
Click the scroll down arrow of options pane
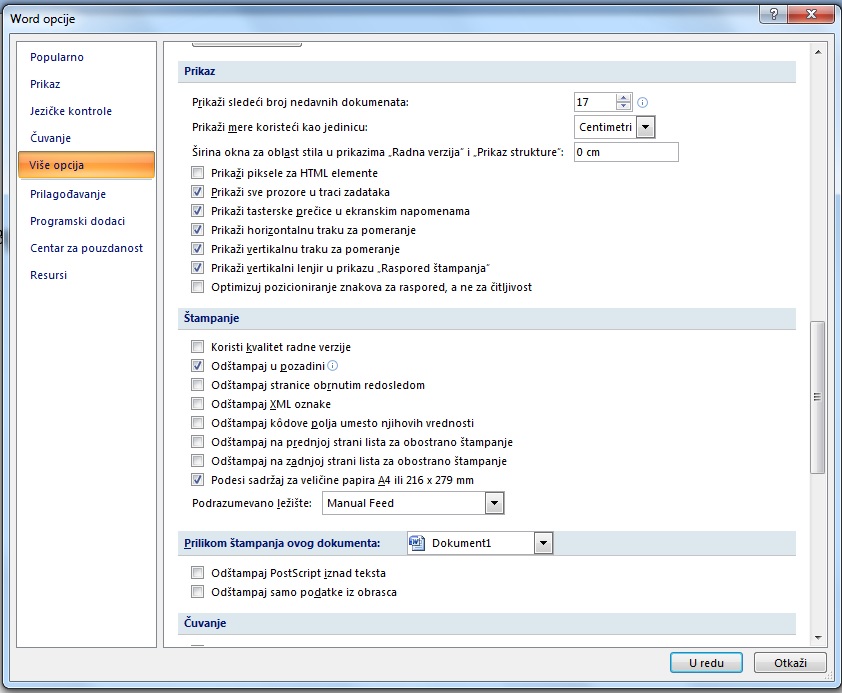click(818, 638)
